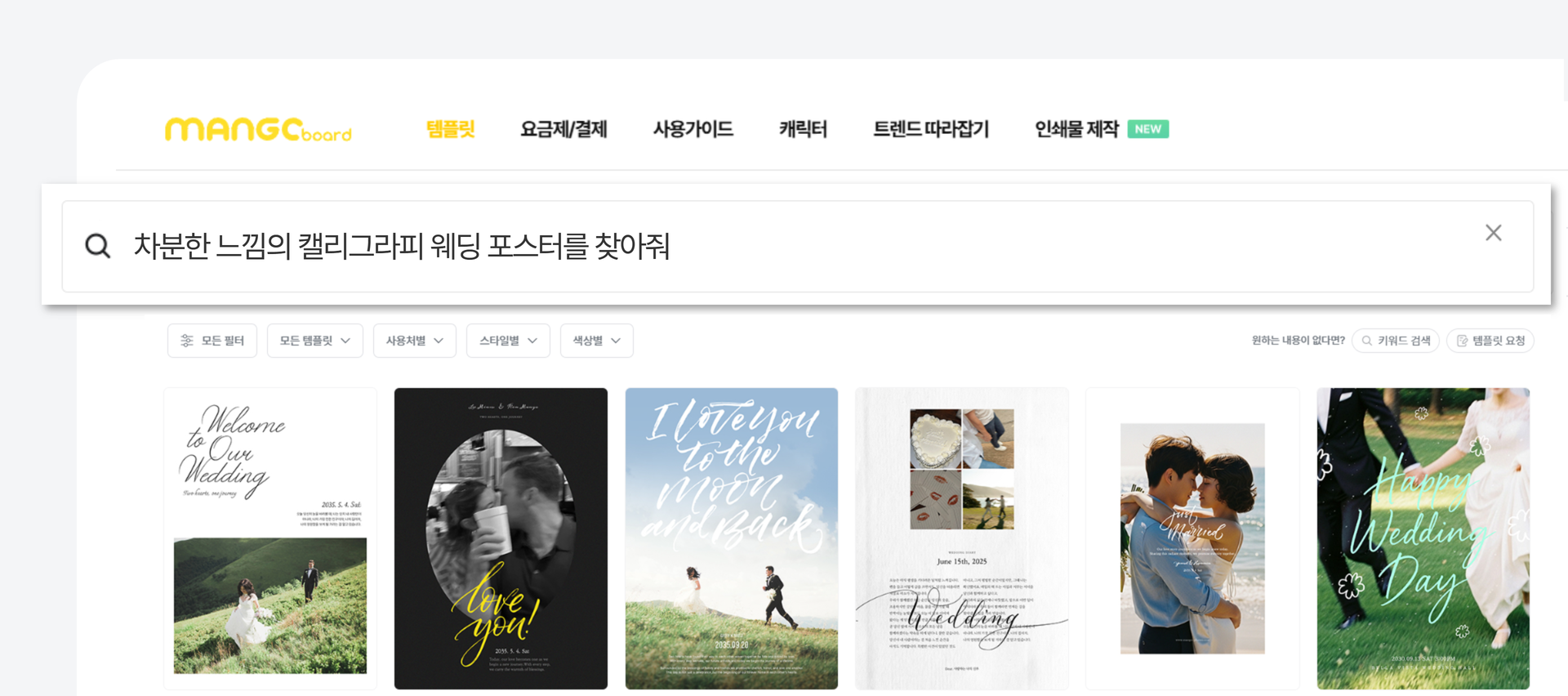Open the 캐릭터 menu item
This screenshot has width=1568, height=696.
point(803,129)
